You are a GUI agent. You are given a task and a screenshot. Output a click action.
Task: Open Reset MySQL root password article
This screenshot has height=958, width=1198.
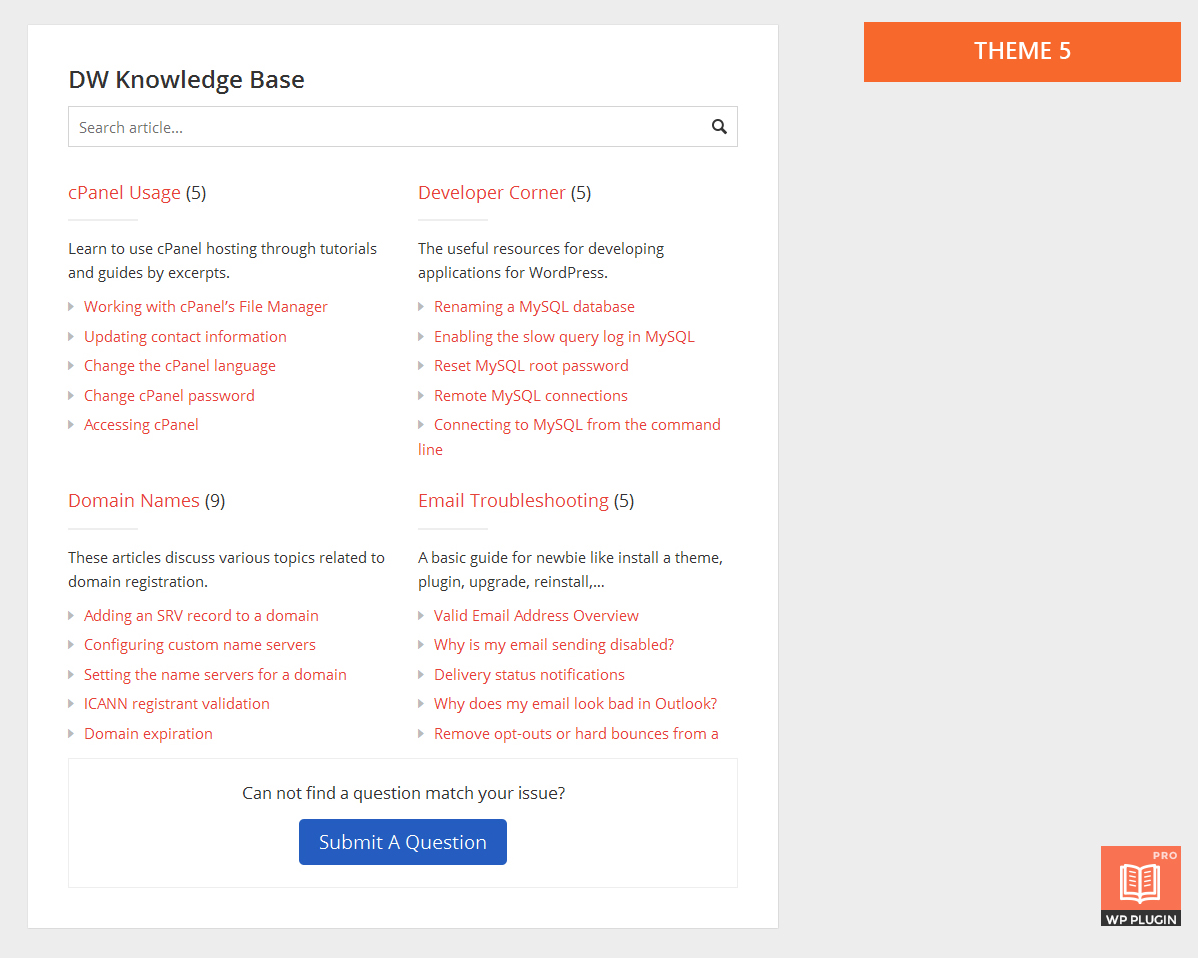coord(531,366)
